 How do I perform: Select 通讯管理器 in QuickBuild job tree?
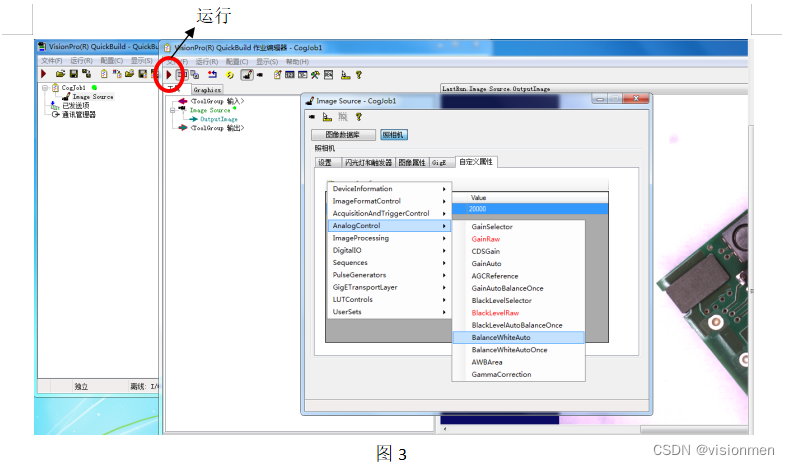pyautogui.click(x=79, y=114)
